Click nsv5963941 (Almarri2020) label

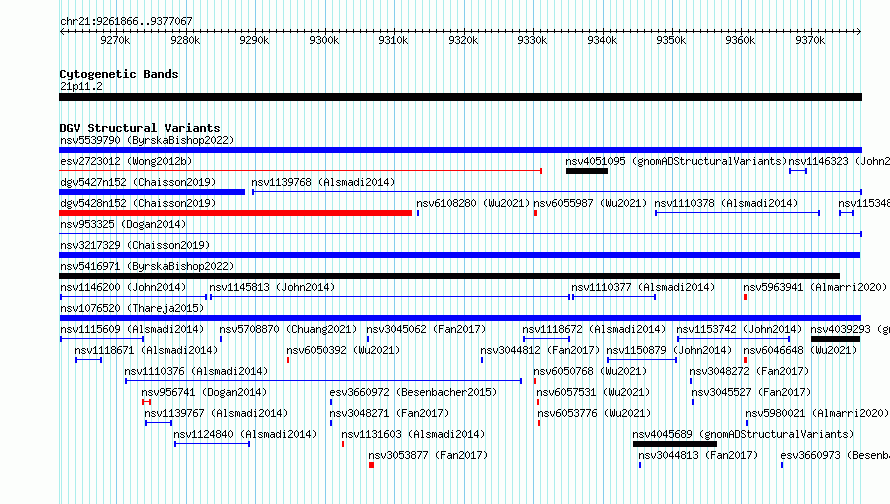pyautogui.click(x=815, y=287)
